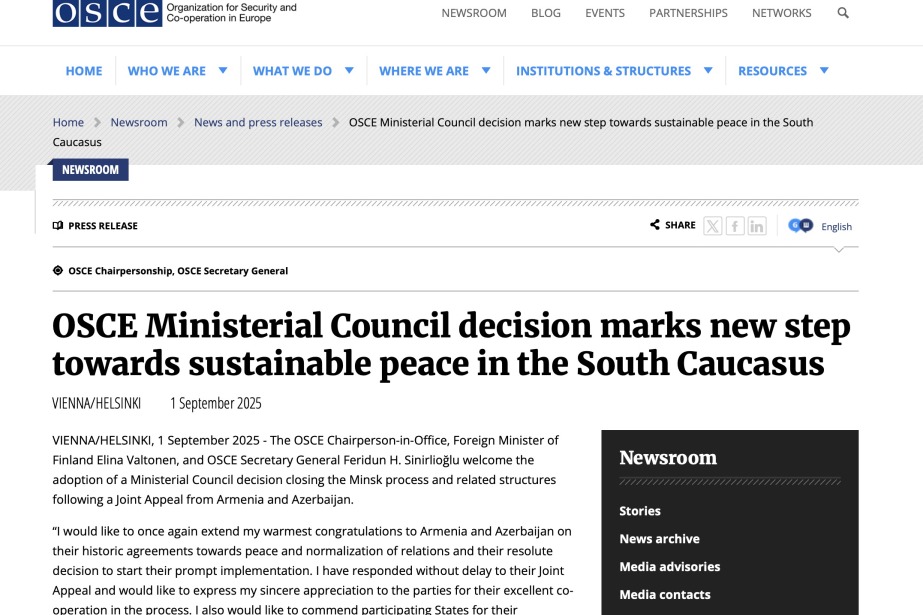Click the article headline text
The width and height of the screenshot is (923, 615).
point(451,344)
